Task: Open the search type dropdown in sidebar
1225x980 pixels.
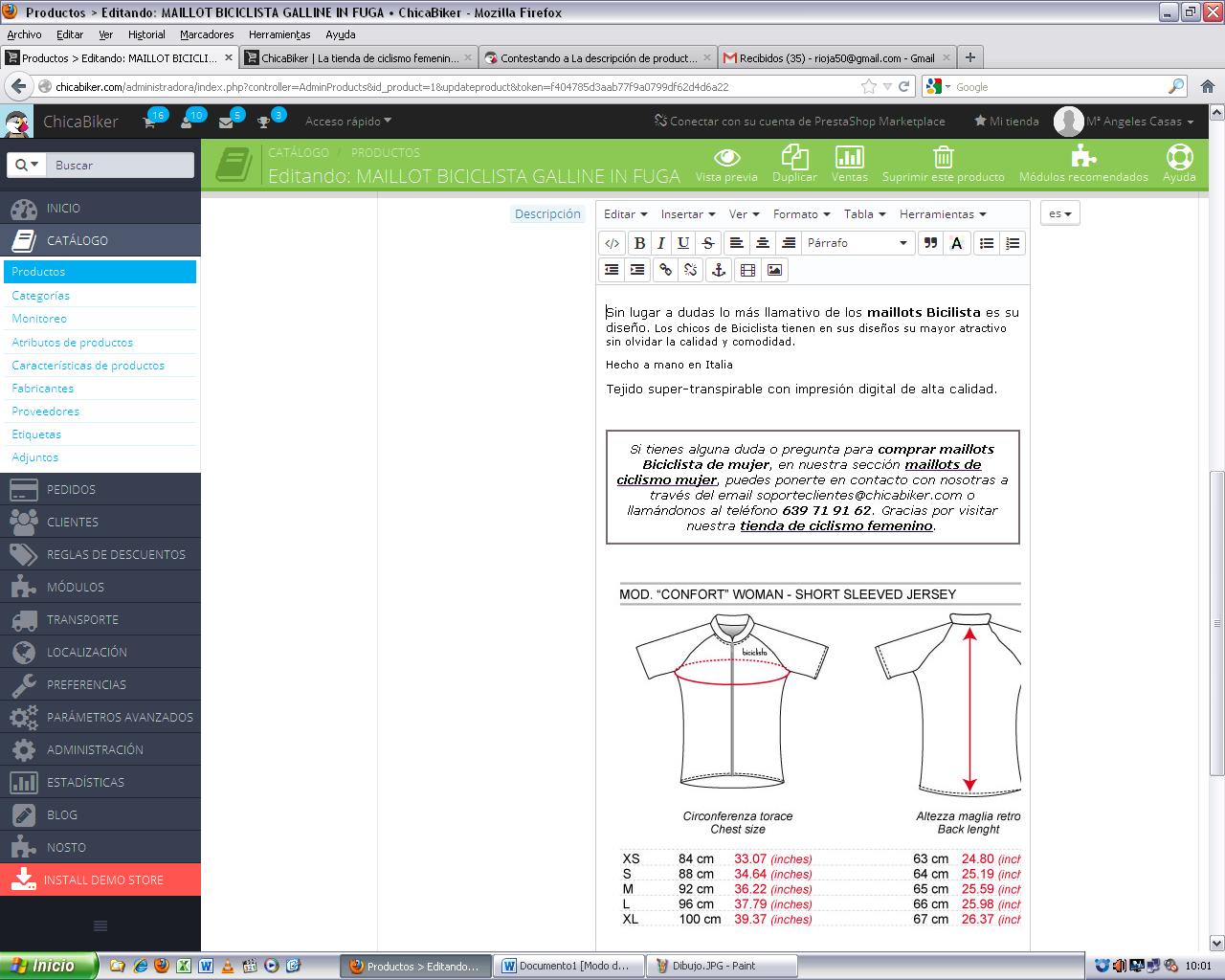Action: [x=26, y=165]
